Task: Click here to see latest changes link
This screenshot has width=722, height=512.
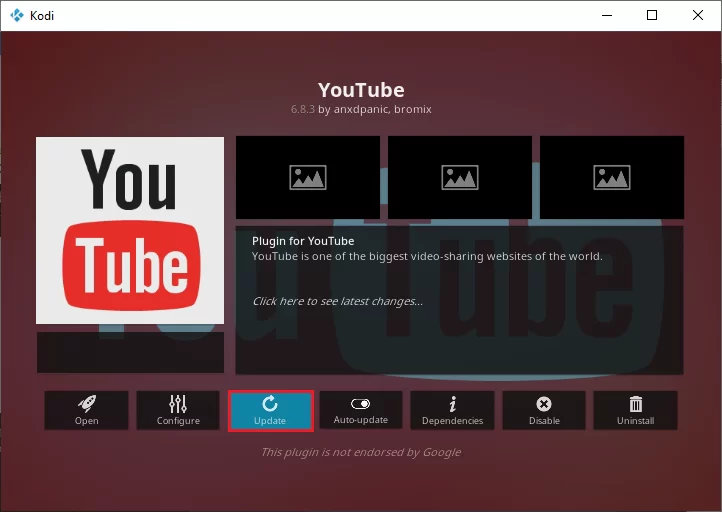Action: click(338, 301)
